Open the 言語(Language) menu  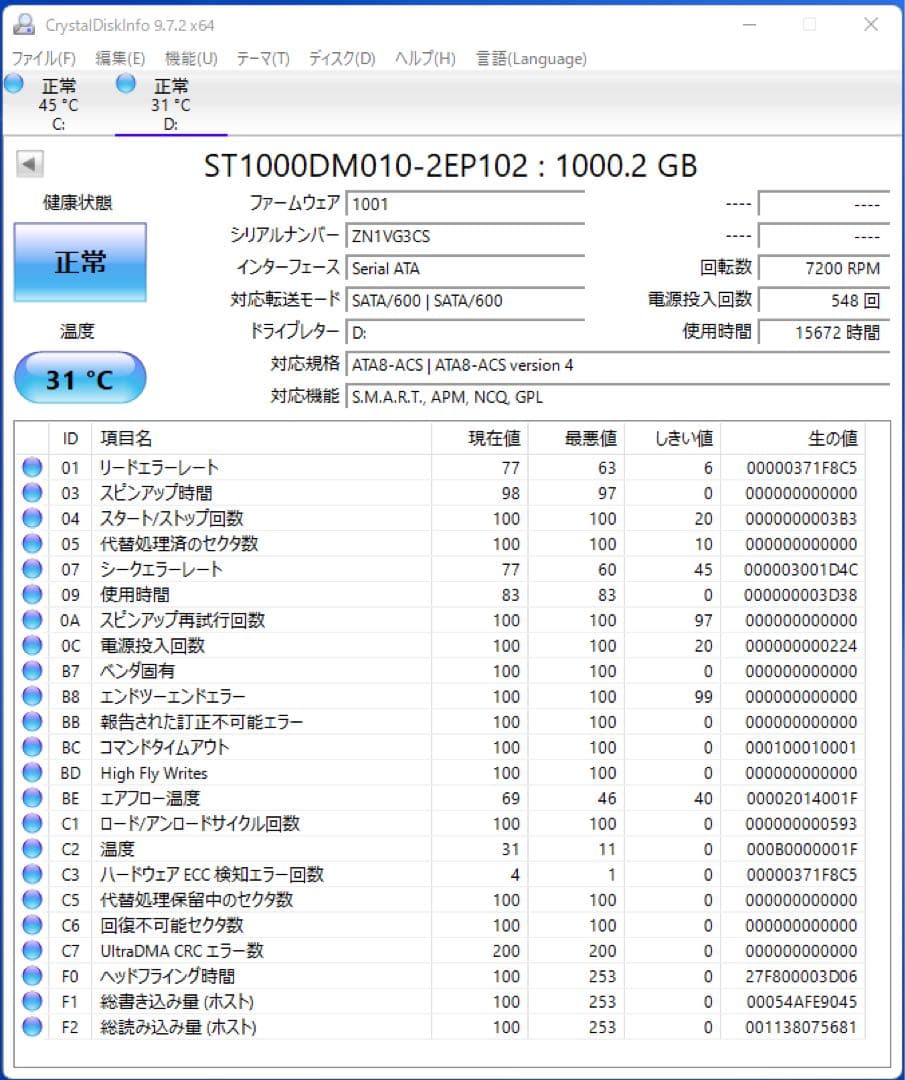pyautogui.click(x=528, y=58)
